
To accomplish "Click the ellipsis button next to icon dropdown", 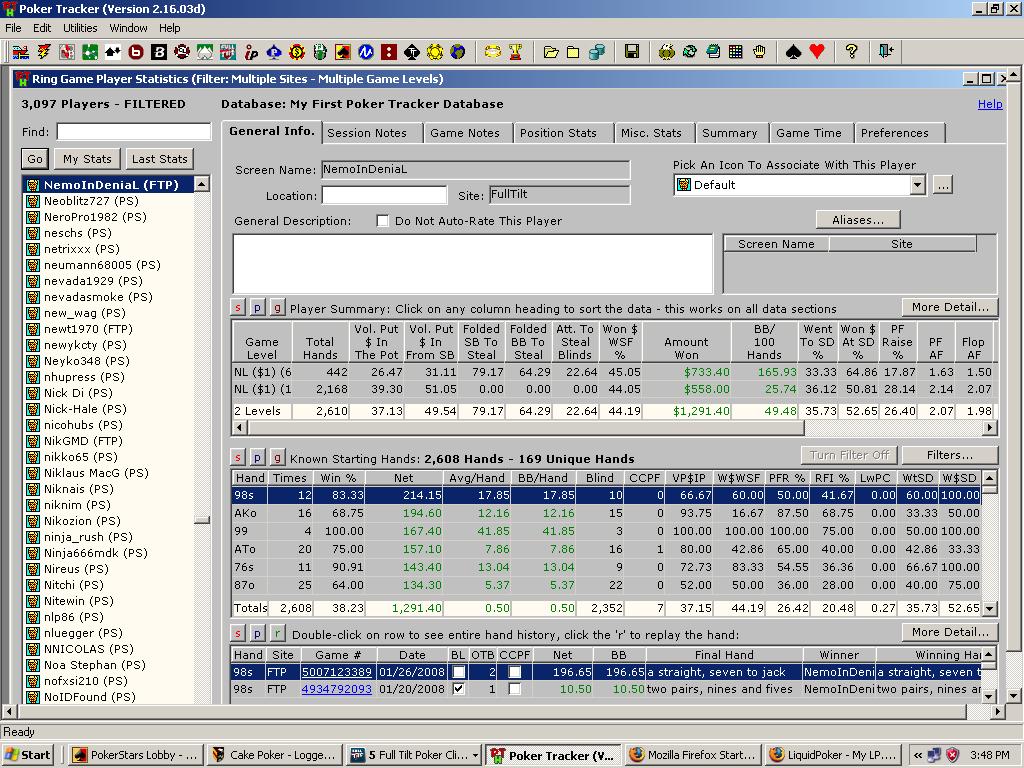I will coord(942,185).
